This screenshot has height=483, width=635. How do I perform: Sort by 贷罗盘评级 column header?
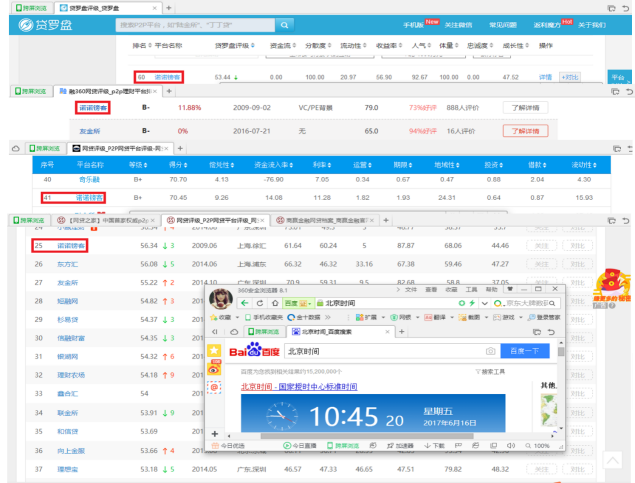(234, 46)
